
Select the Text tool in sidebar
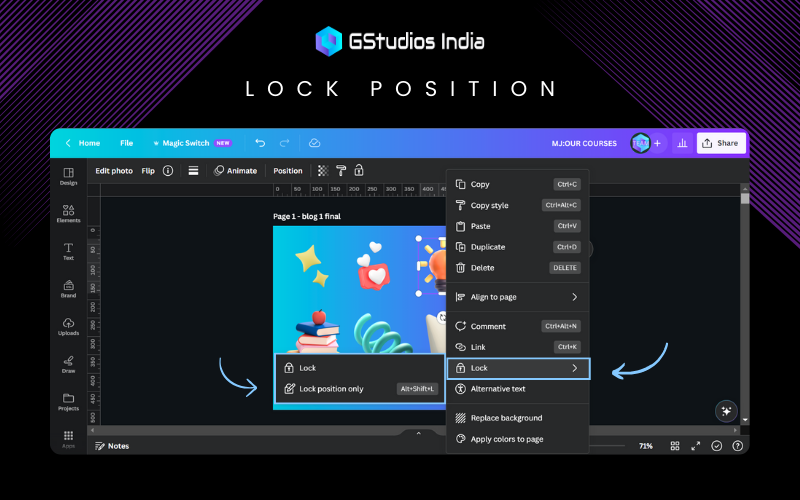(x=68, y=251)
